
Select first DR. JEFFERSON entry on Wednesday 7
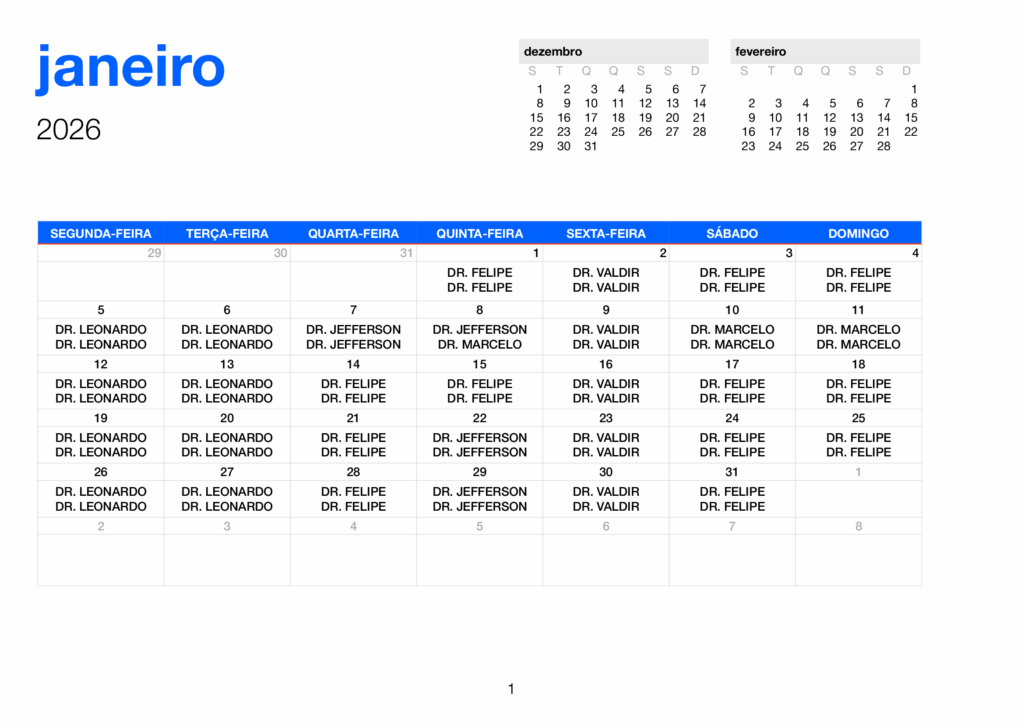tap(353, 329)
